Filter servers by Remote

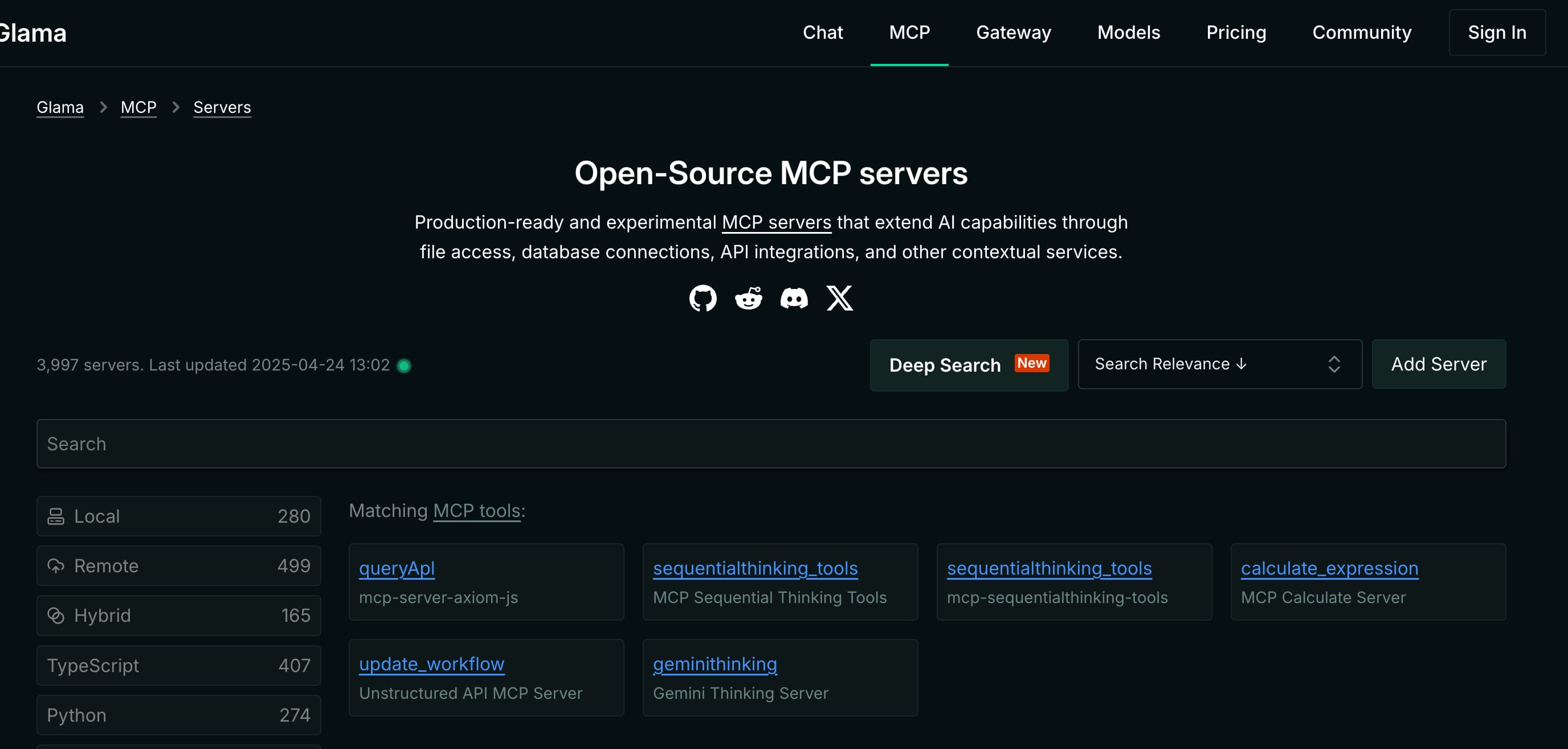coord(178,565)
